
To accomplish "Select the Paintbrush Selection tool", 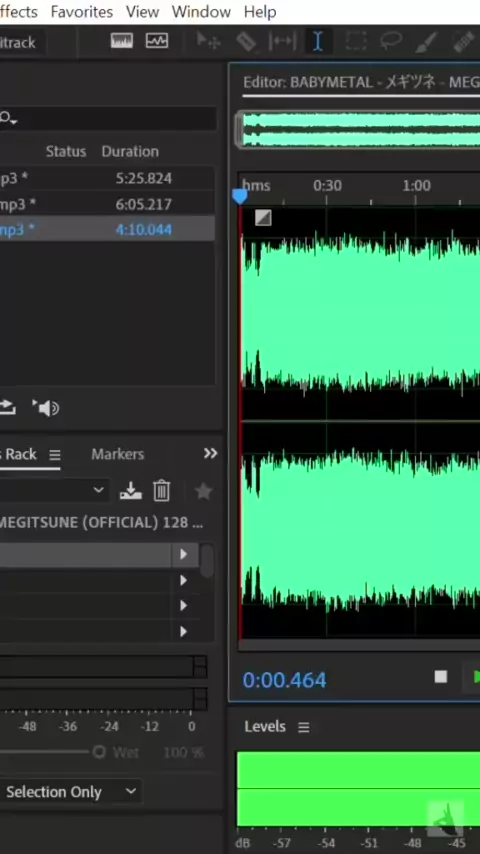I will [x=427, y=41].
